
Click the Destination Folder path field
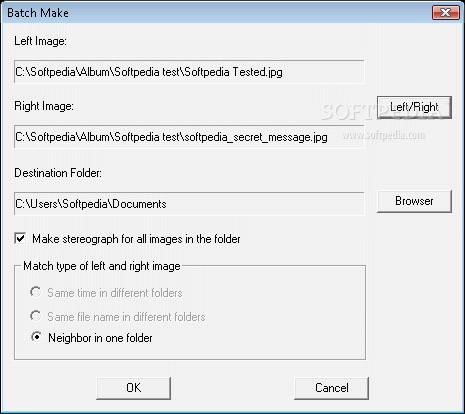click(189, 203)
